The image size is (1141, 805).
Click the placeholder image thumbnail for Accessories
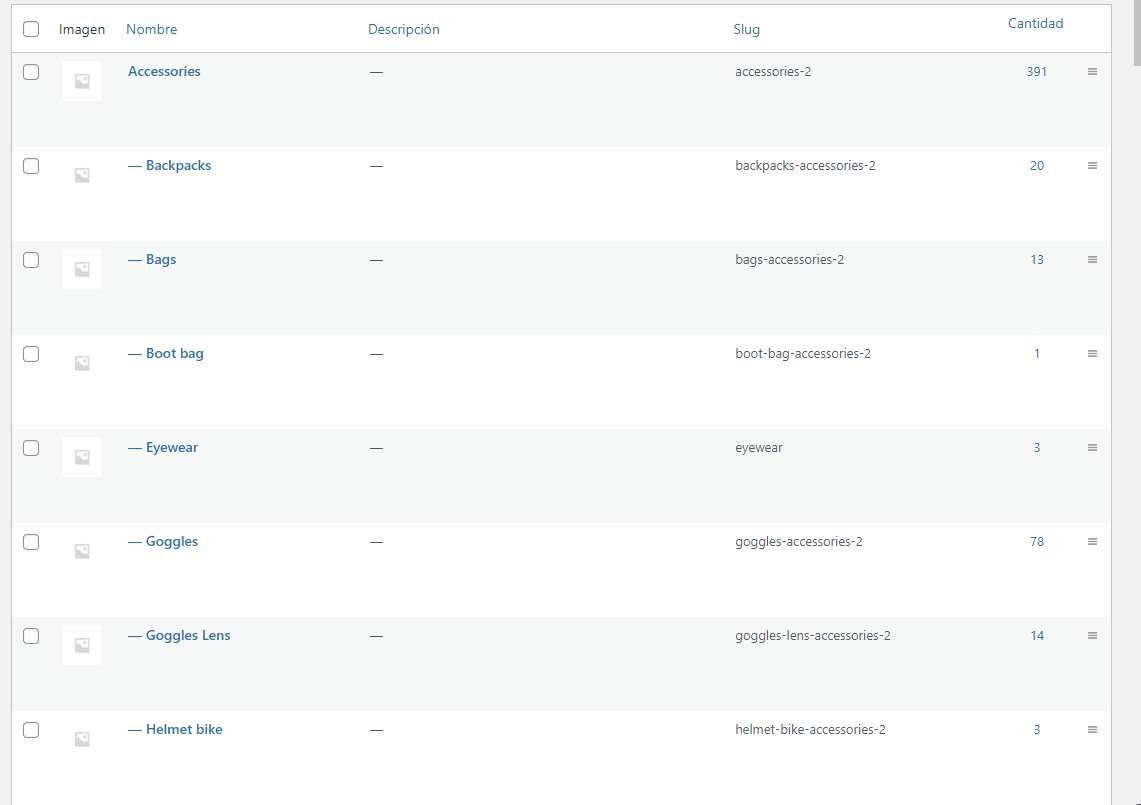click(82, 81)
